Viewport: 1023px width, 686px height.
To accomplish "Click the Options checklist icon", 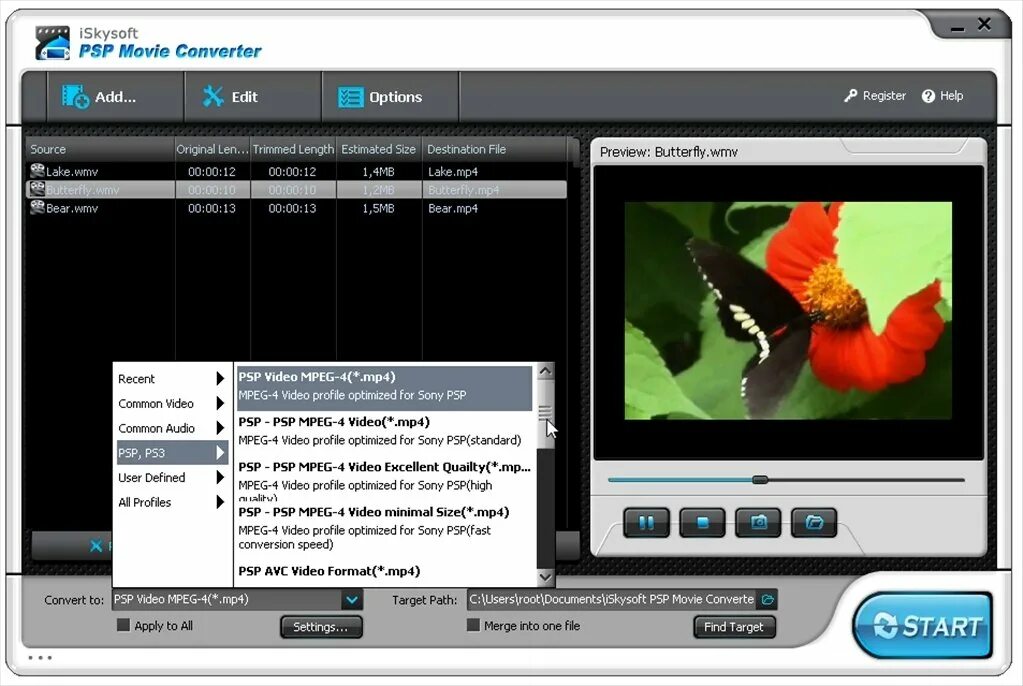I will point(350,97).
